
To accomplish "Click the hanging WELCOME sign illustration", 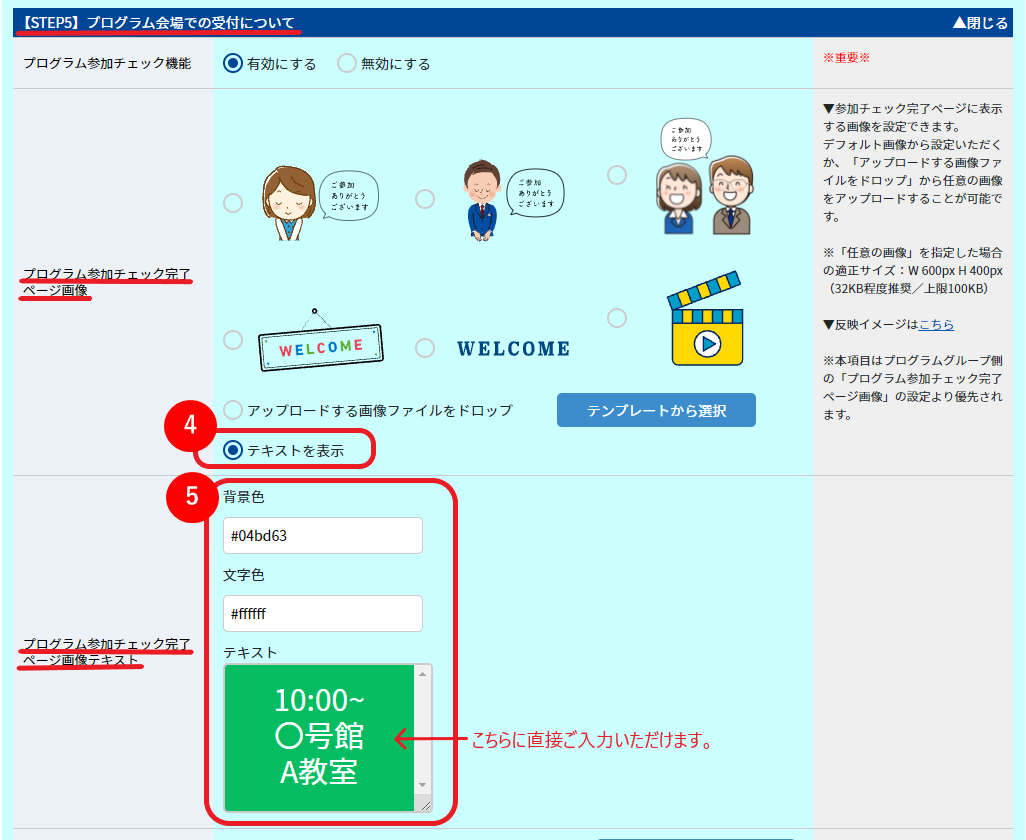I will click(x=320, y=340).
